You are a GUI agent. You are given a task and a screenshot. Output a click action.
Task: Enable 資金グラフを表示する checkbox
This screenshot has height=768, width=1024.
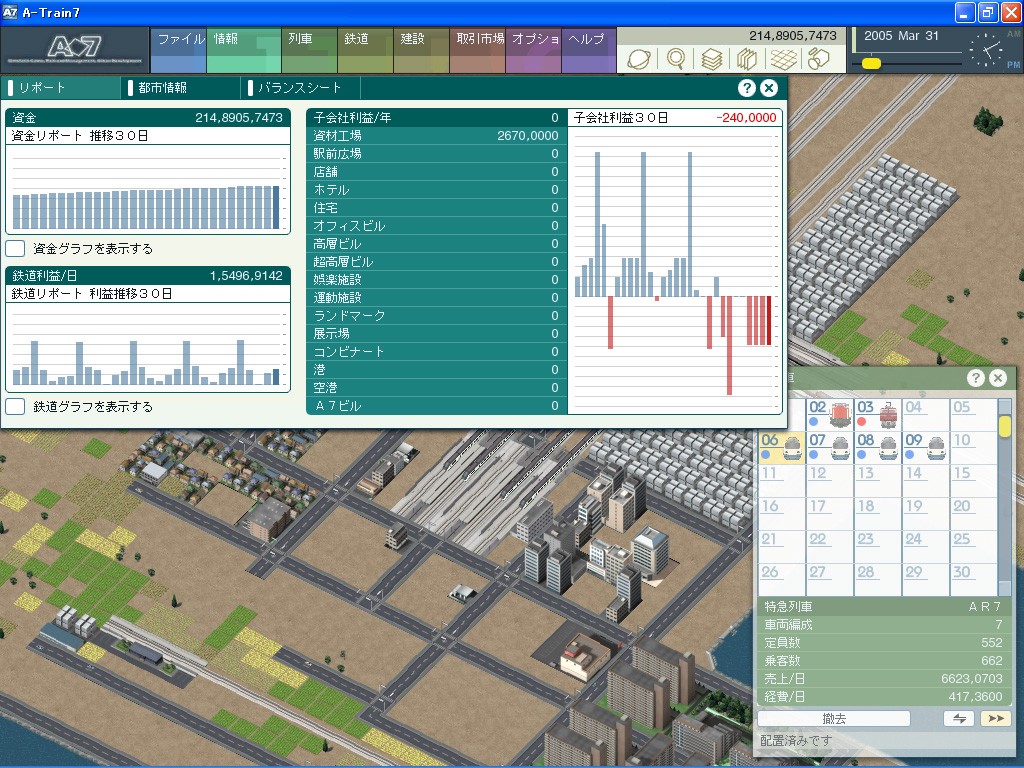[x=15, y=248]
